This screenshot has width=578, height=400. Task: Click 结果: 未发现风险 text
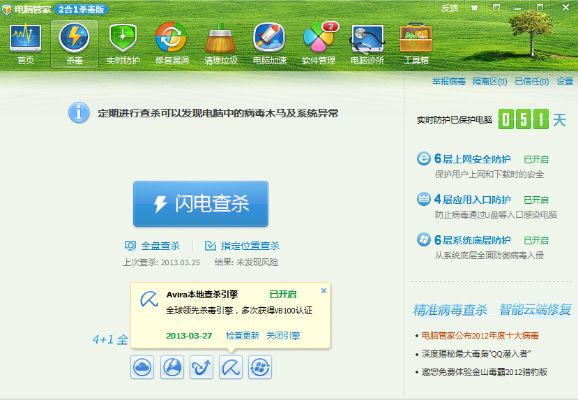click(246, 262)
